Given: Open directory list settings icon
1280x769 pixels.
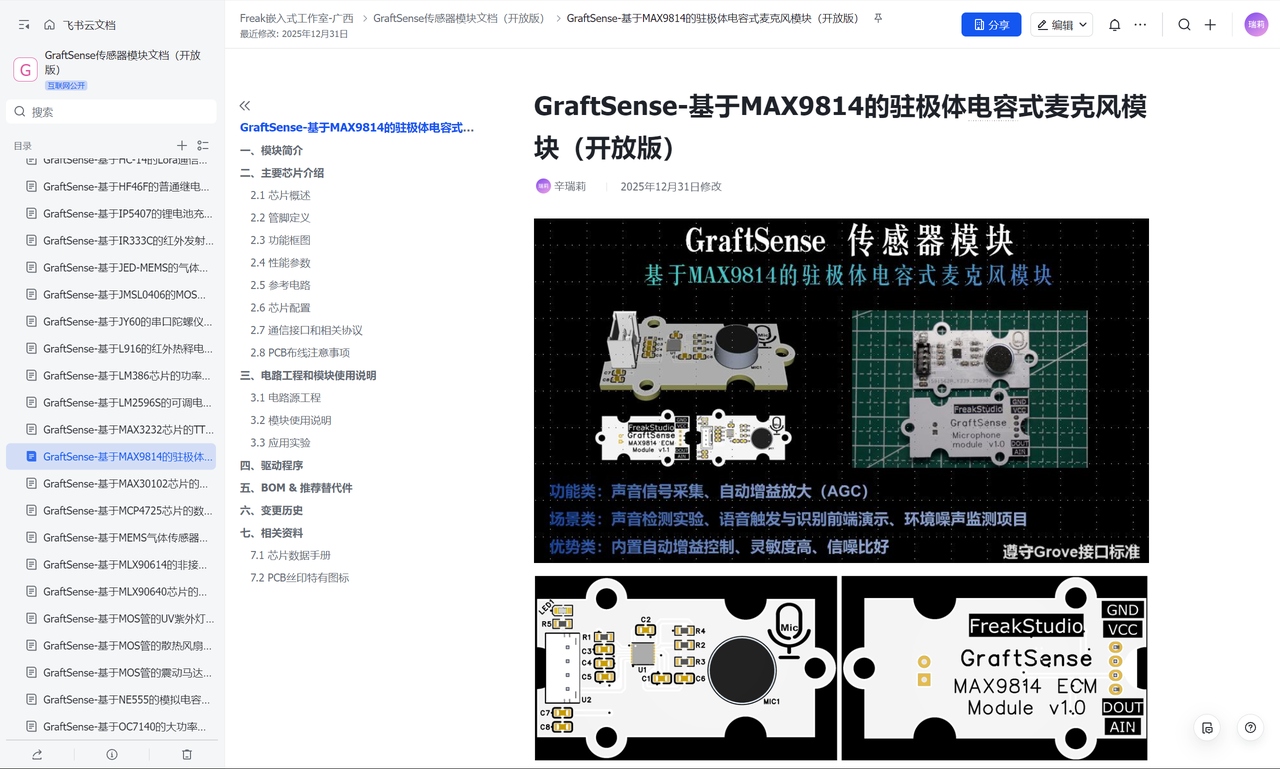Looking at the screenshot, I should (203, 146).
